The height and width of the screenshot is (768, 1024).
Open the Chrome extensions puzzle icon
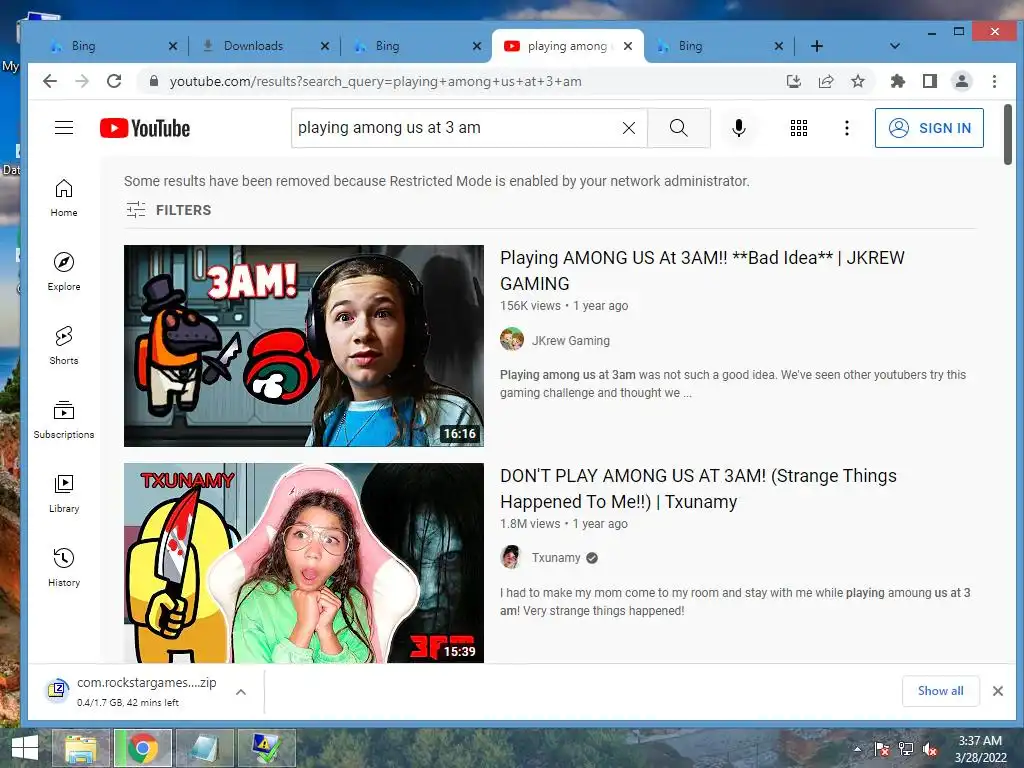tap(897, 81)
